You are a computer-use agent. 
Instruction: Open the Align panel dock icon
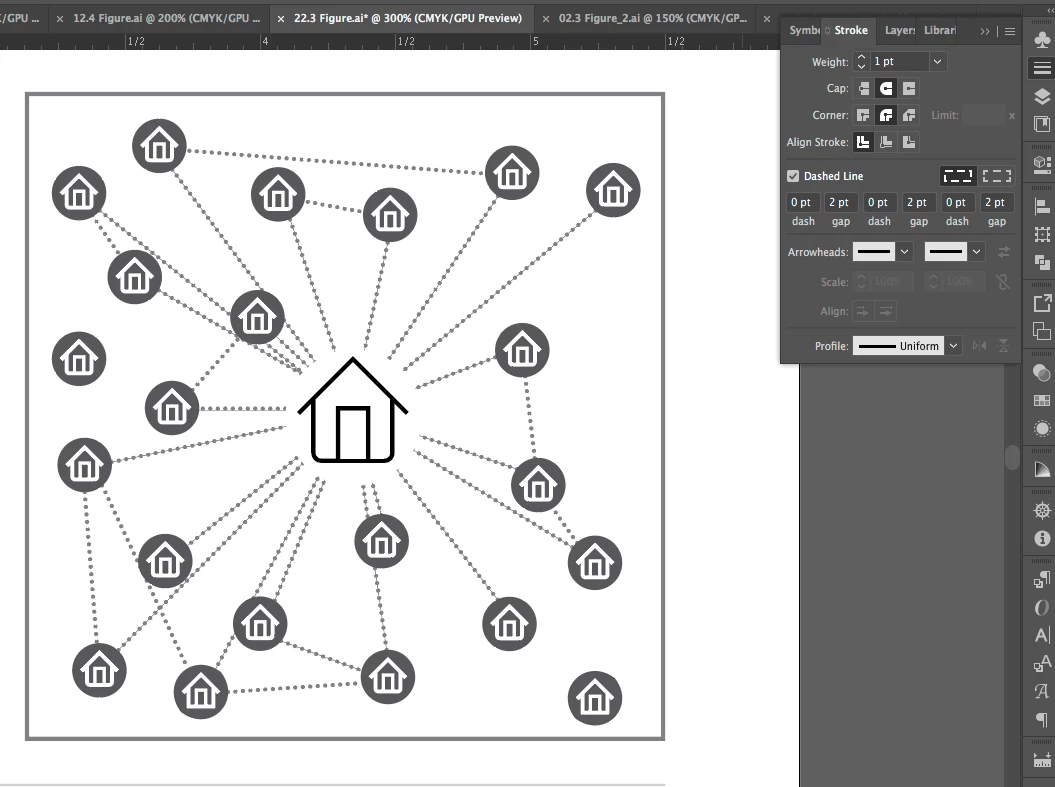[1042, 207]
